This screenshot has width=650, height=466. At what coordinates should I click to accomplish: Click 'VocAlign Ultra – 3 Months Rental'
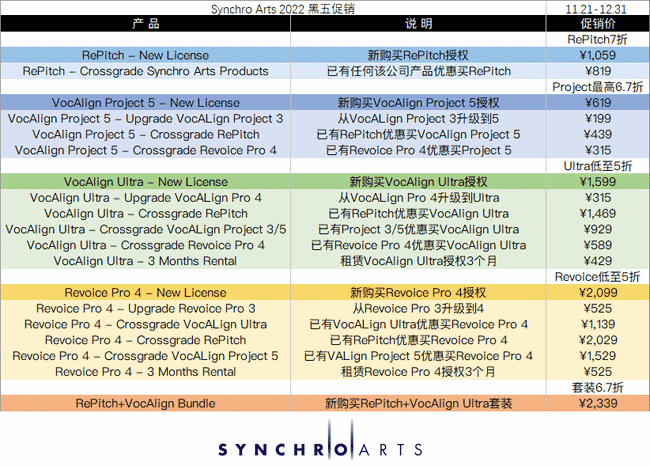(x=145, y=261)
